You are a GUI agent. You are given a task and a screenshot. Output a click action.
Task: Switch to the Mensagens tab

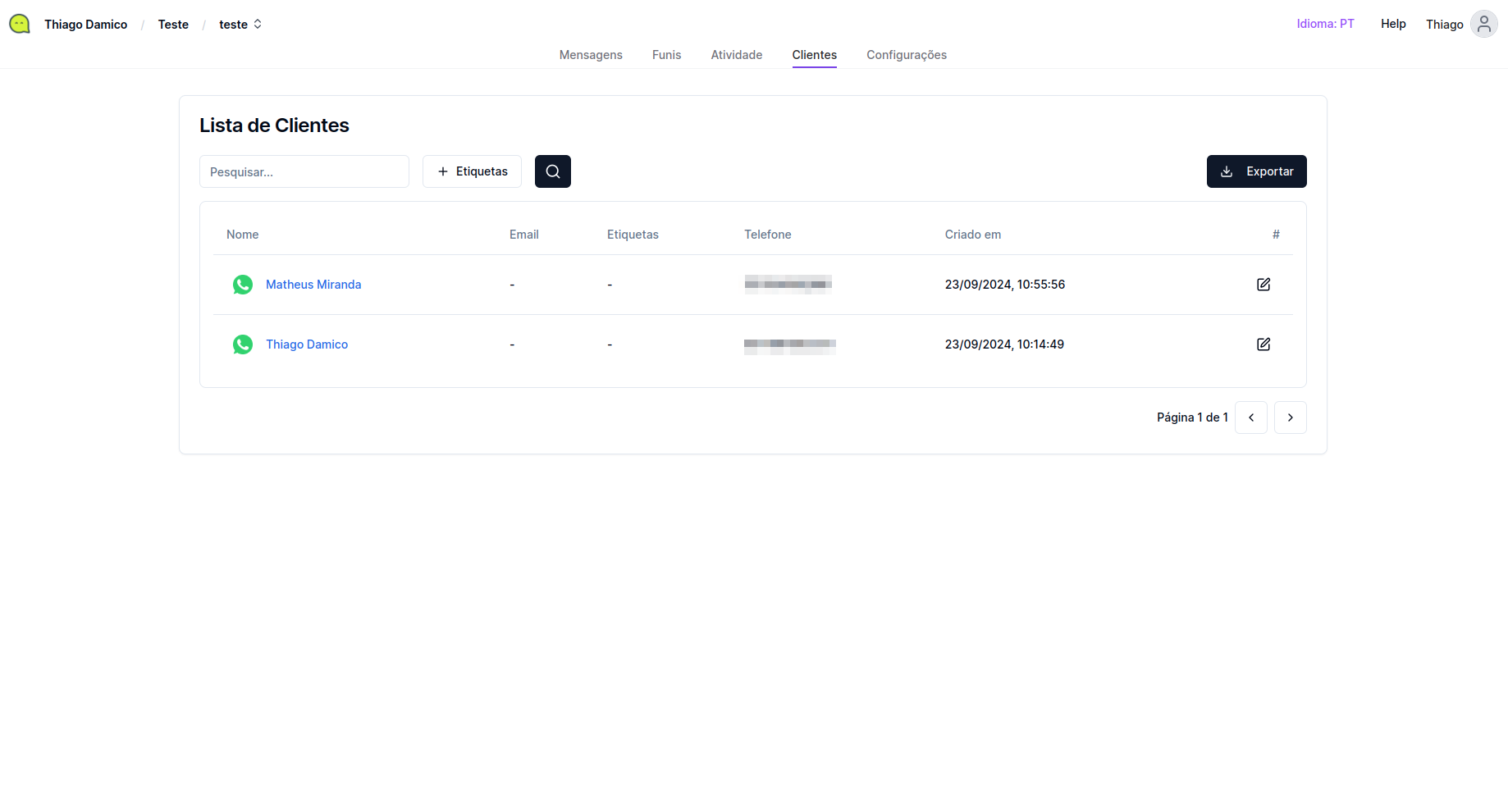[591, 55]
